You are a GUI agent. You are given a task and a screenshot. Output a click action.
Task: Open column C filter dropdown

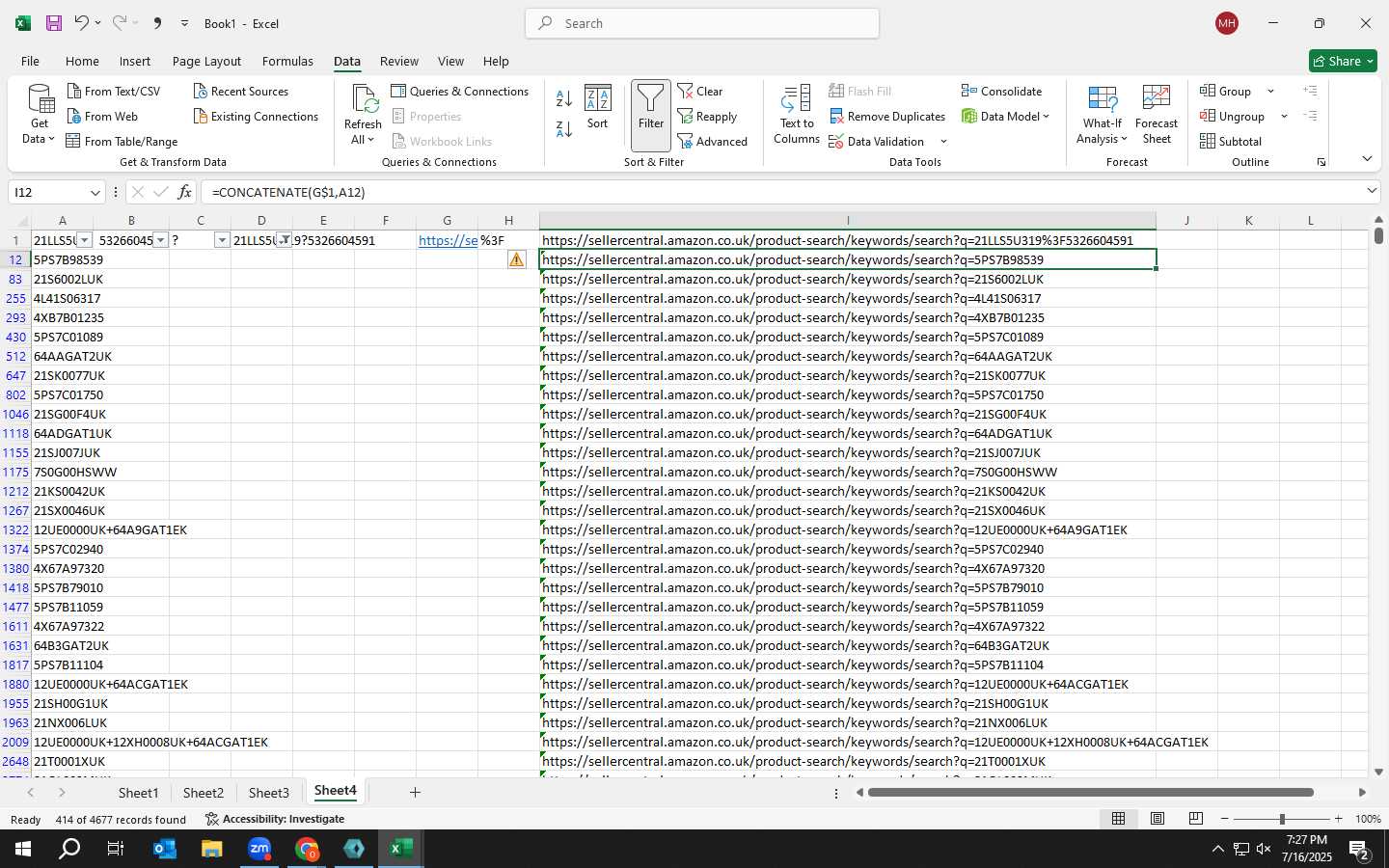pos(223,240)
